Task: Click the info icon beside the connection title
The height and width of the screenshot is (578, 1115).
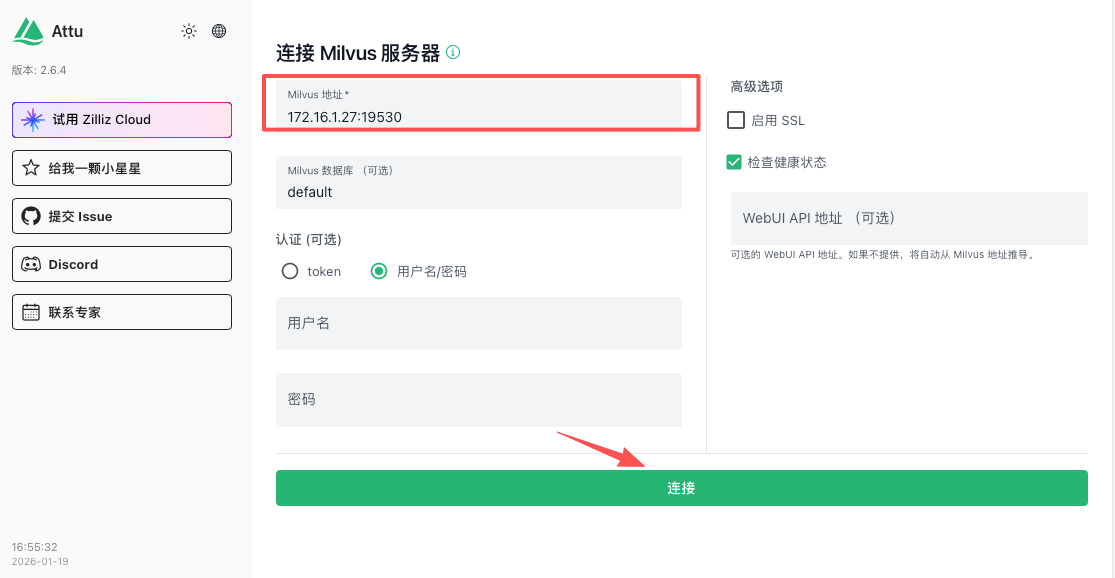Action: (x=453, y=53)
